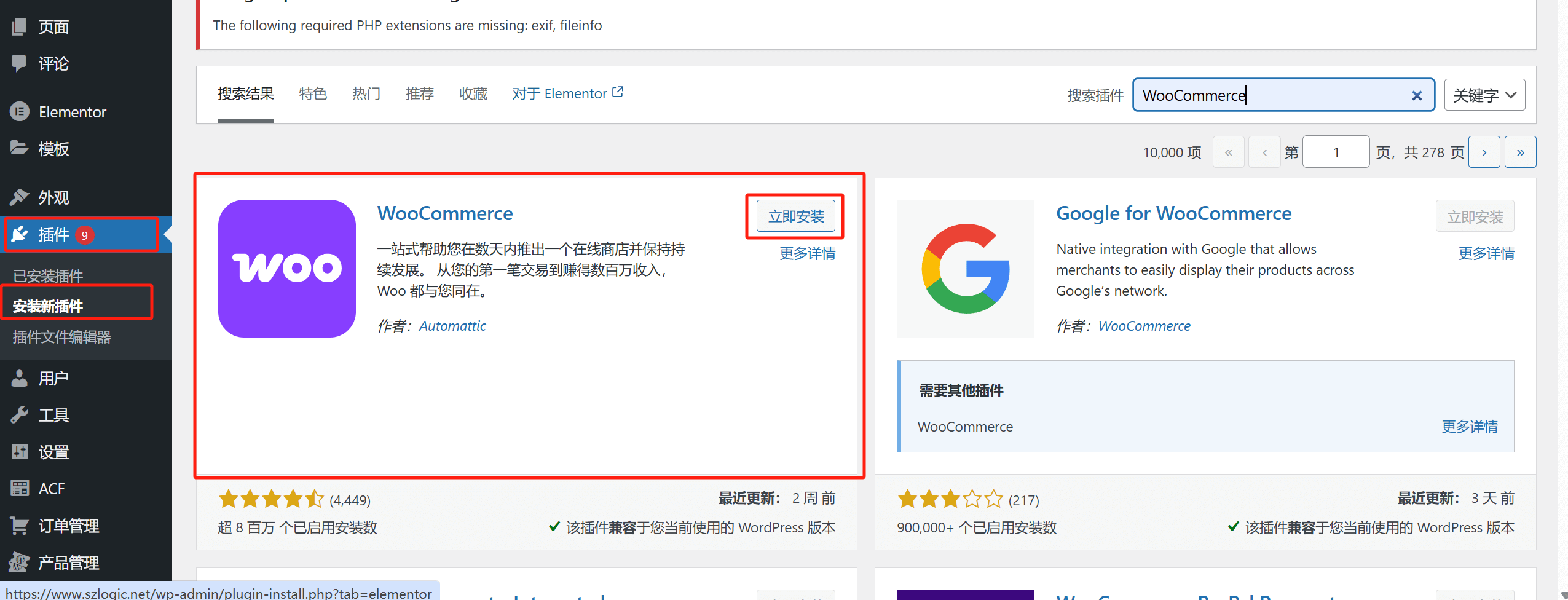This screenshot has height=600, width=1568.
Task: Click the WooCommerce star rating
Action: click(270, 499)
